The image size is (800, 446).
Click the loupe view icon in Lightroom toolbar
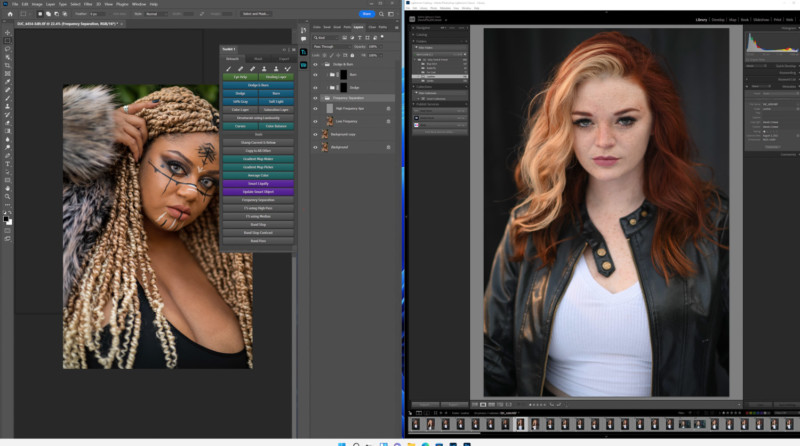(483, 404)
